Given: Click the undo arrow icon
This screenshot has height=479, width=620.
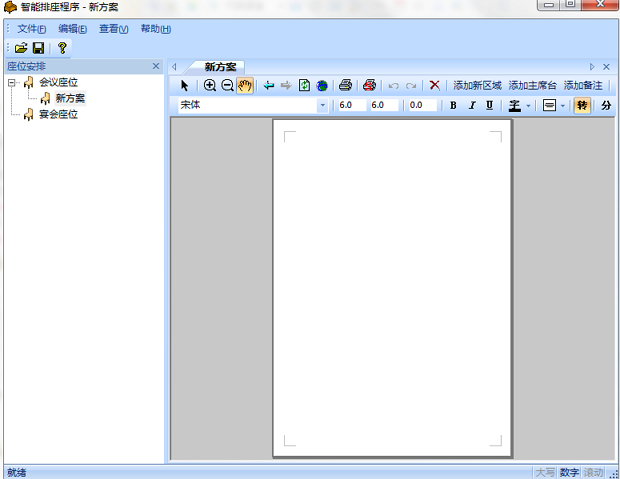Looking at the screenshot, I should (x=393, y=86).
